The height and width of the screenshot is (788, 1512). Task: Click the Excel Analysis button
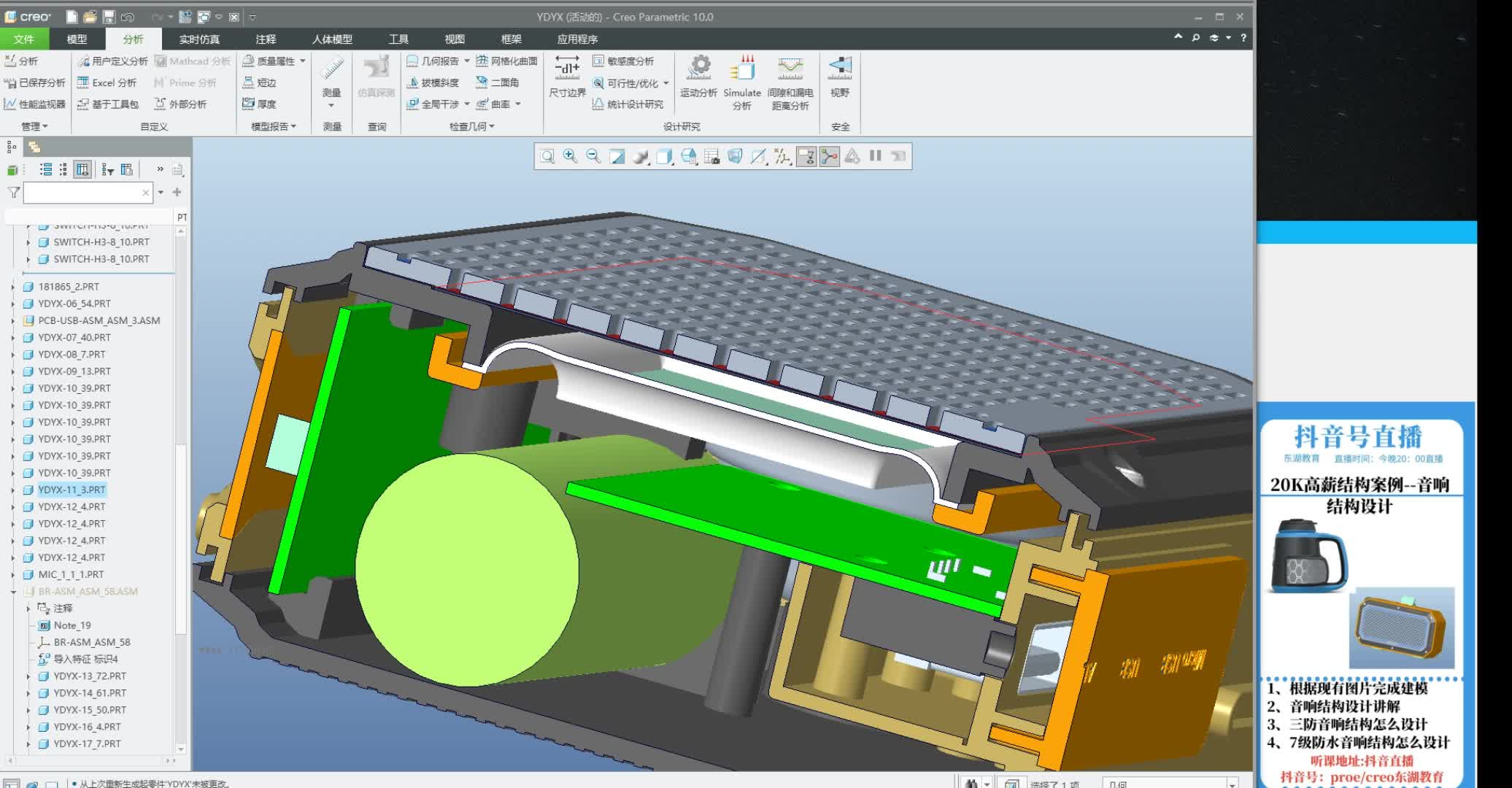pyautogui.click(x=107, y=82)
